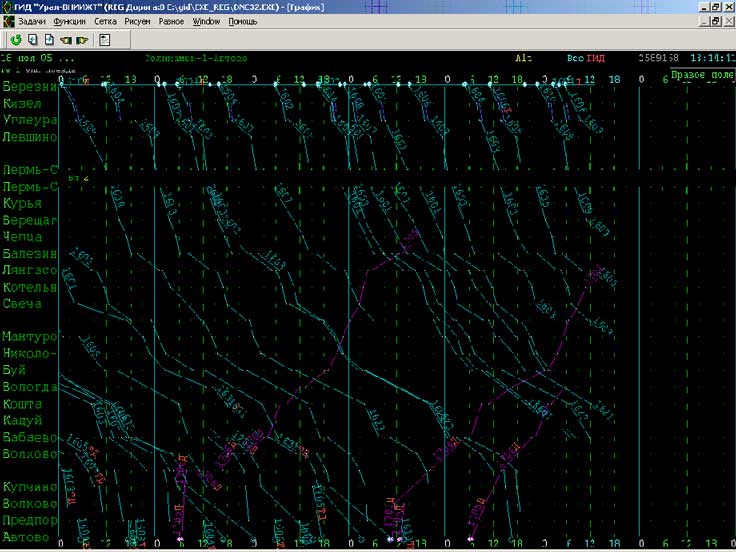Select the Вологда station row label

click(x=30, y=387)
